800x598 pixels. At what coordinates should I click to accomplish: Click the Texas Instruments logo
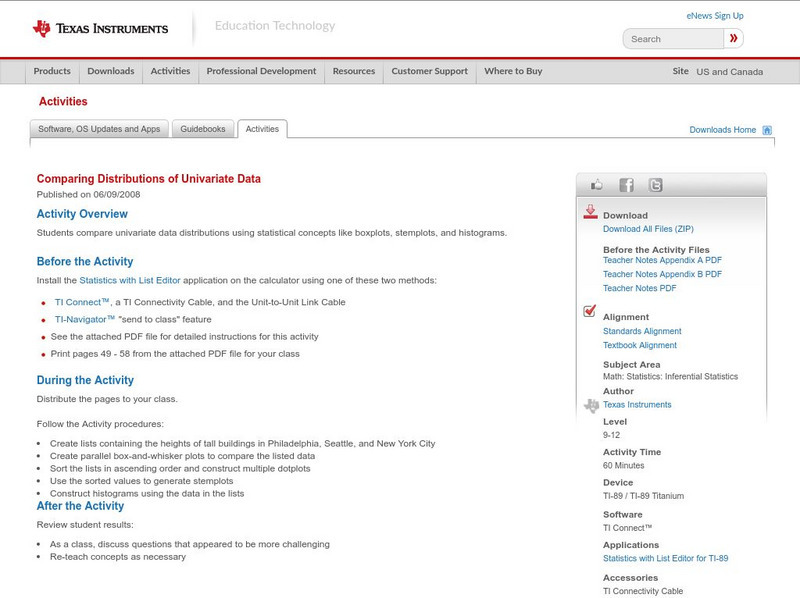(100, 28)
